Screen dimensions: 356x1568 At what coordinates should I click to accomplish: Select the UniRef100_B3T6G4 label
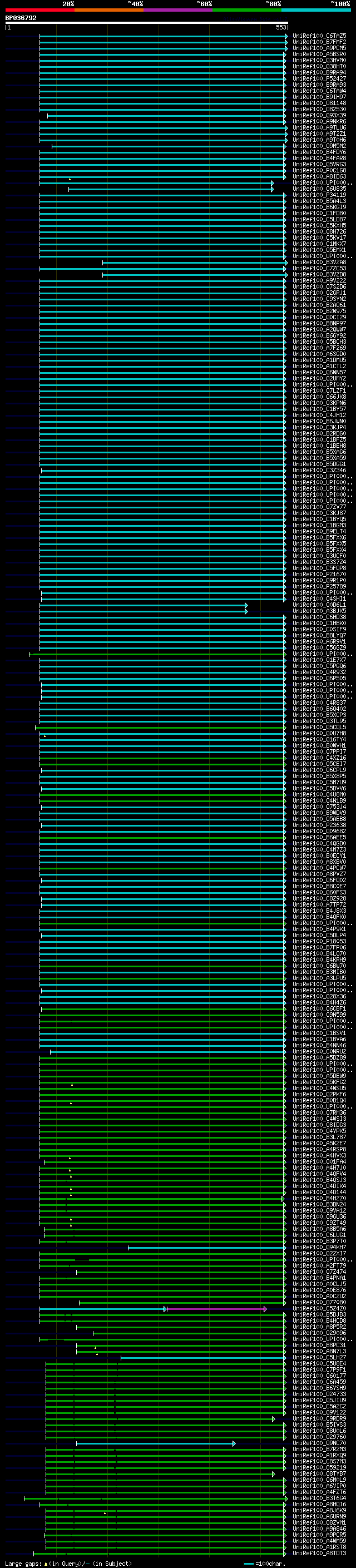(319, 1498)
